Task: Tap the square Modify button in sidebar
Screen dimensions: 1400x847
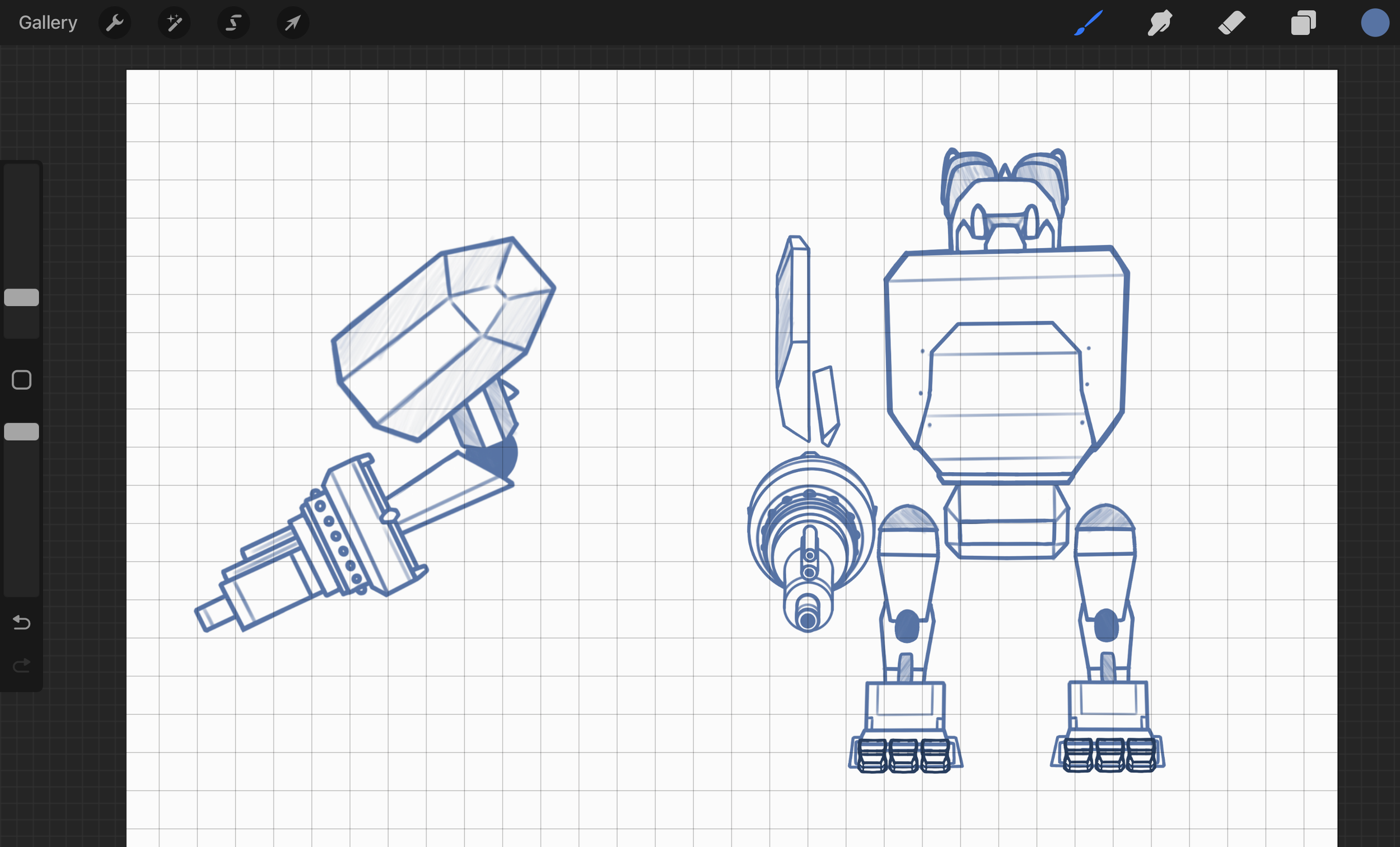Action: [x=22, y=380]
